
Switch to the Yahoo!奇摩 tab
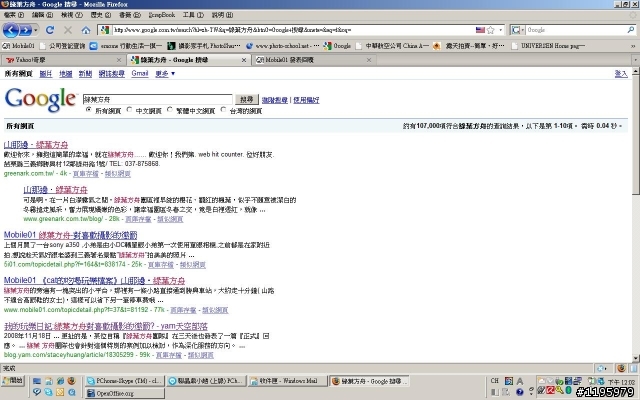(64, 60)
